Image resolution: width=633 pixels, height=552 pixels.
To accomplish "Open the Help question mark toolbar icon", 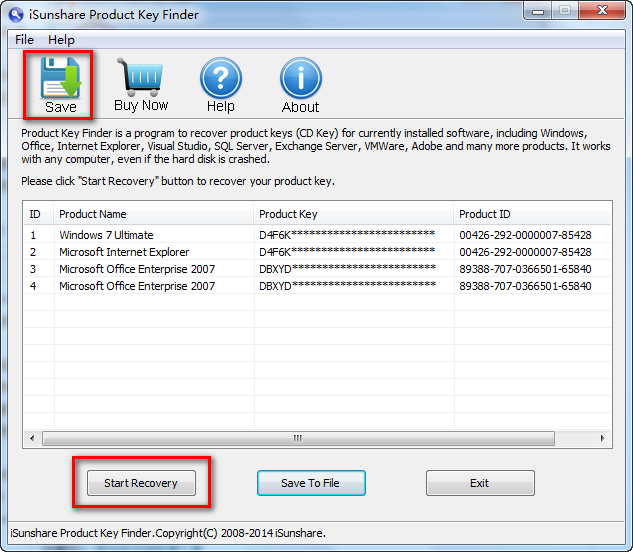I will point(221,85).
